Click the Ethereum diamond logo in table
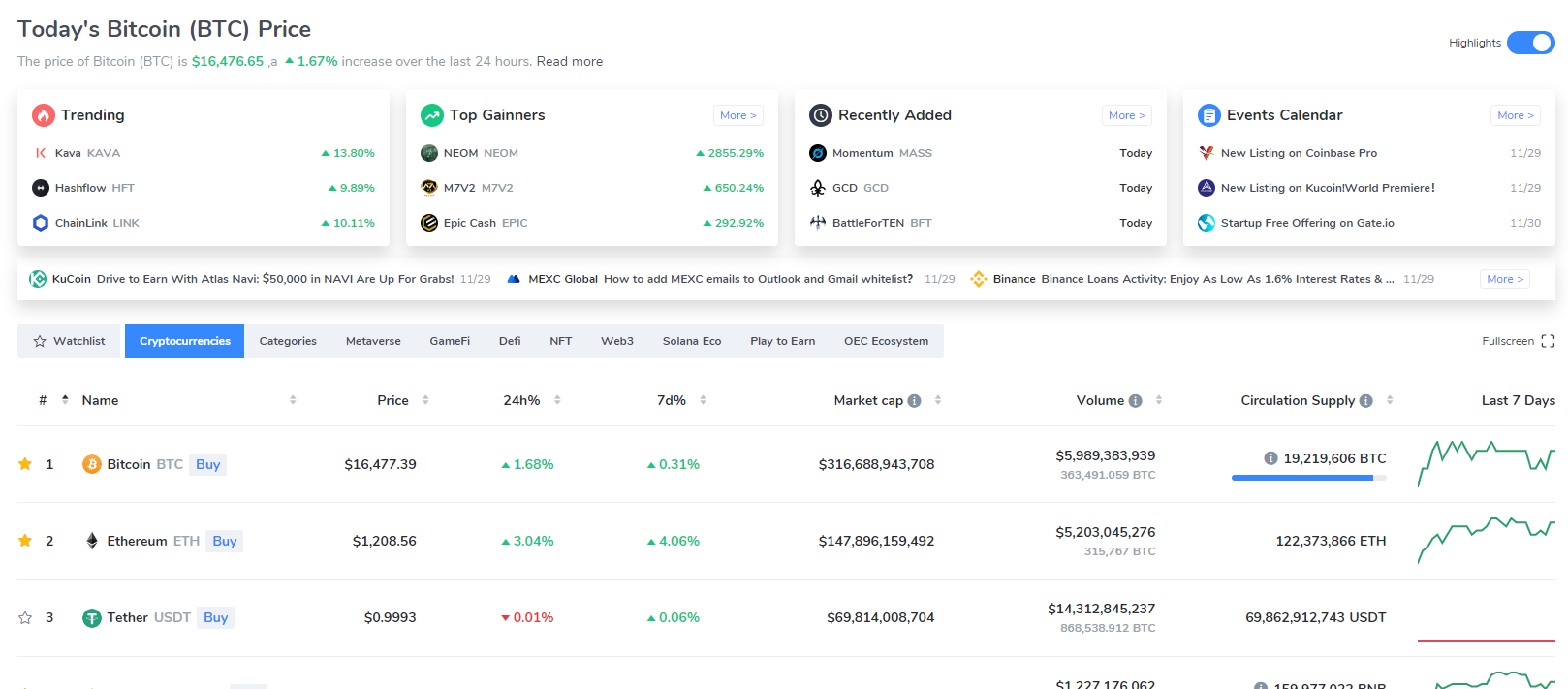Image resolution: width=1568 pixels, height=689 pixels. (x=92, y=541)
